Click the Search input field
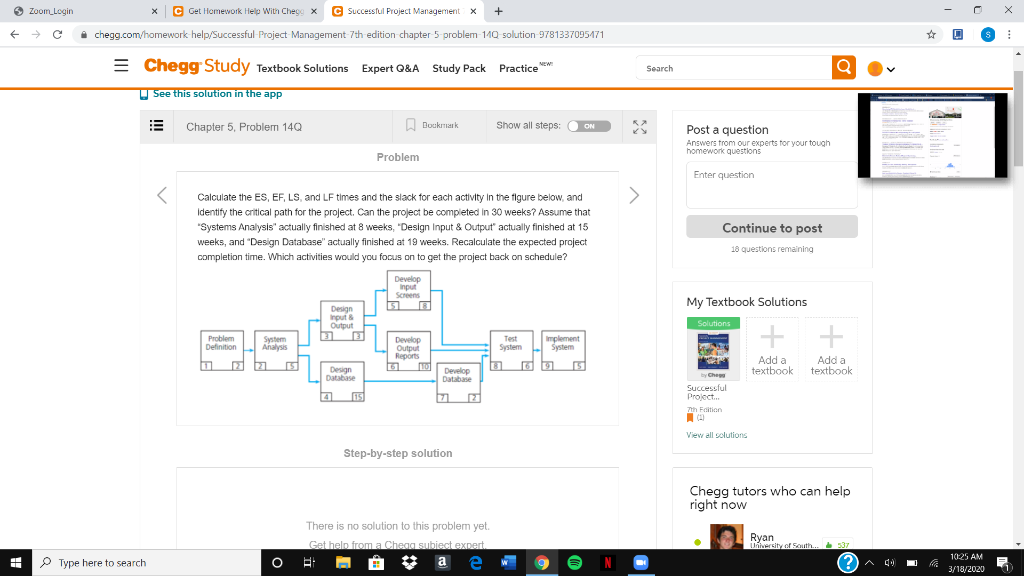Image resolution: width=1024 pixels, height=576 pixels. click(734, 68)
